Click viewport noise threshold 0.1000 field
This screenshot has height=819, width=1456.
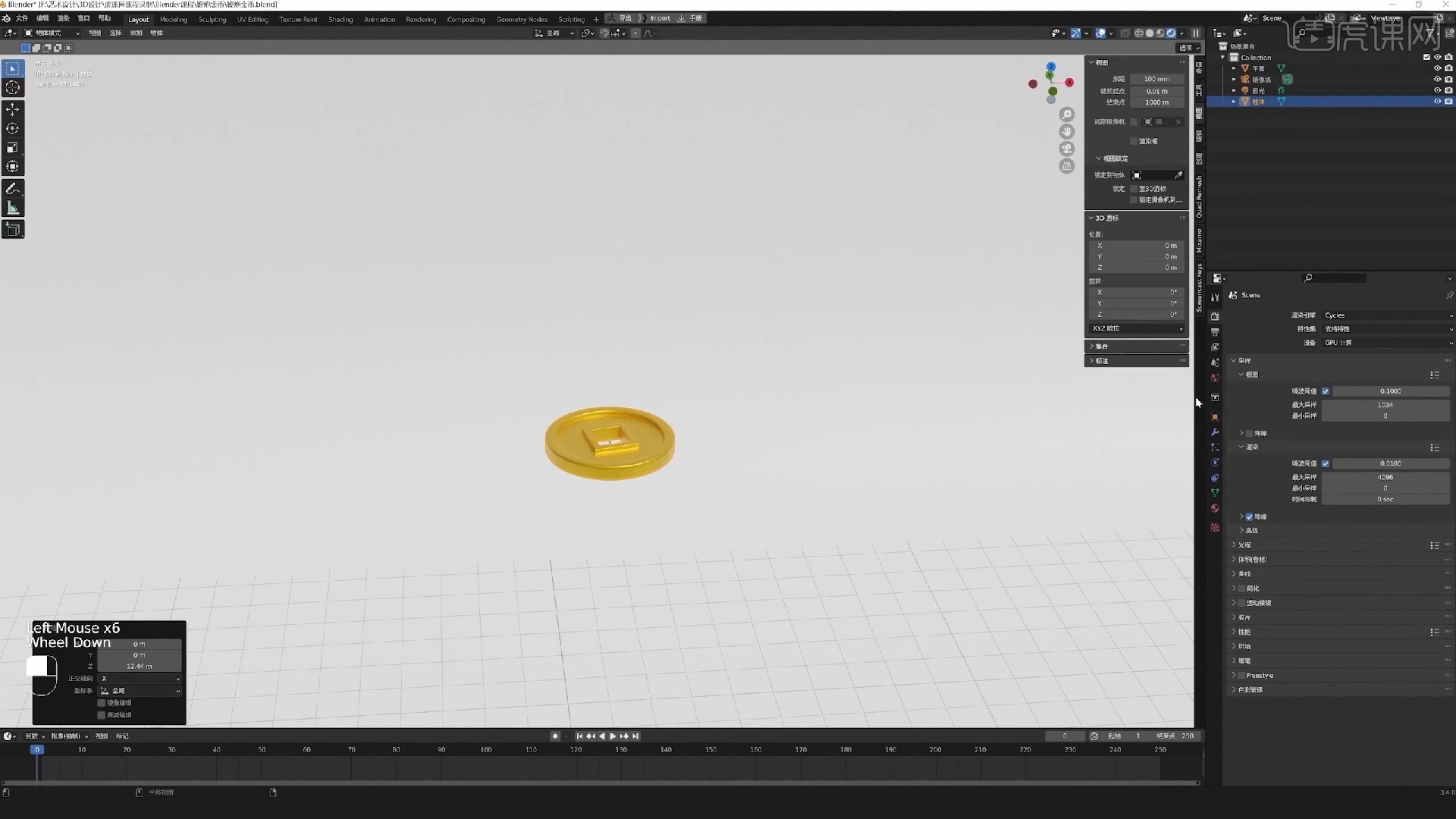(1391, 391)
